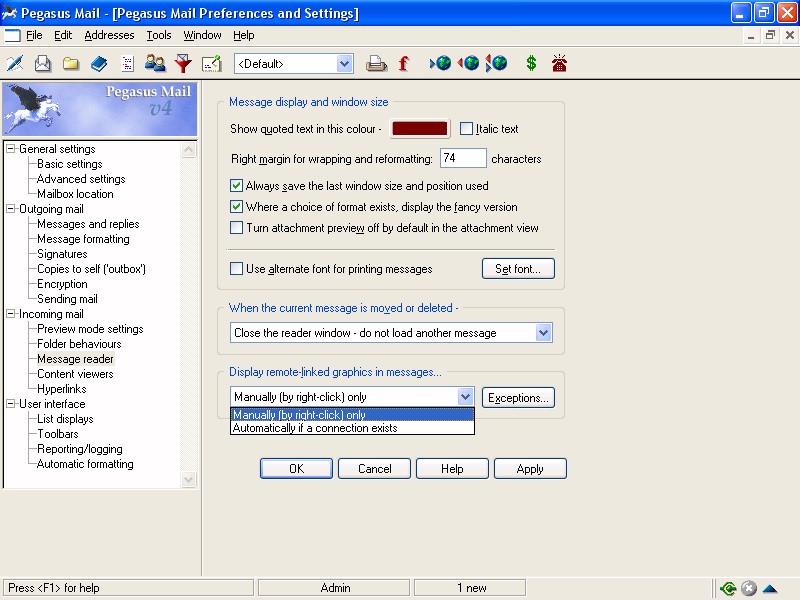Open the read new mail envelope icon
The width and height of the screenshot is (800, 600).
click(43, 64)
